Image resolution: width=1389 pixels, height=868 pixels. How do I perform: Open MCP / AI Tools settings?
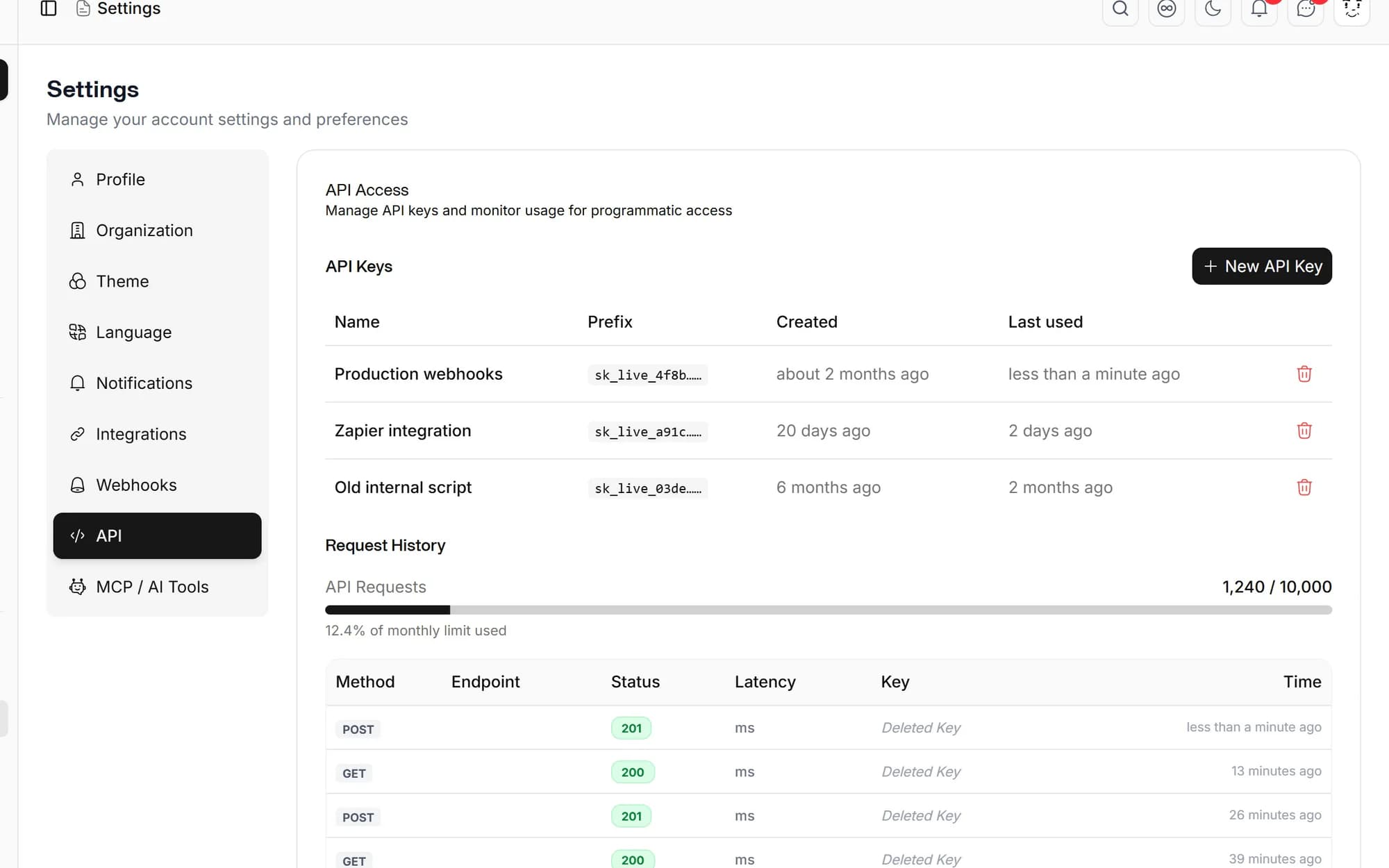pos(157,587)
